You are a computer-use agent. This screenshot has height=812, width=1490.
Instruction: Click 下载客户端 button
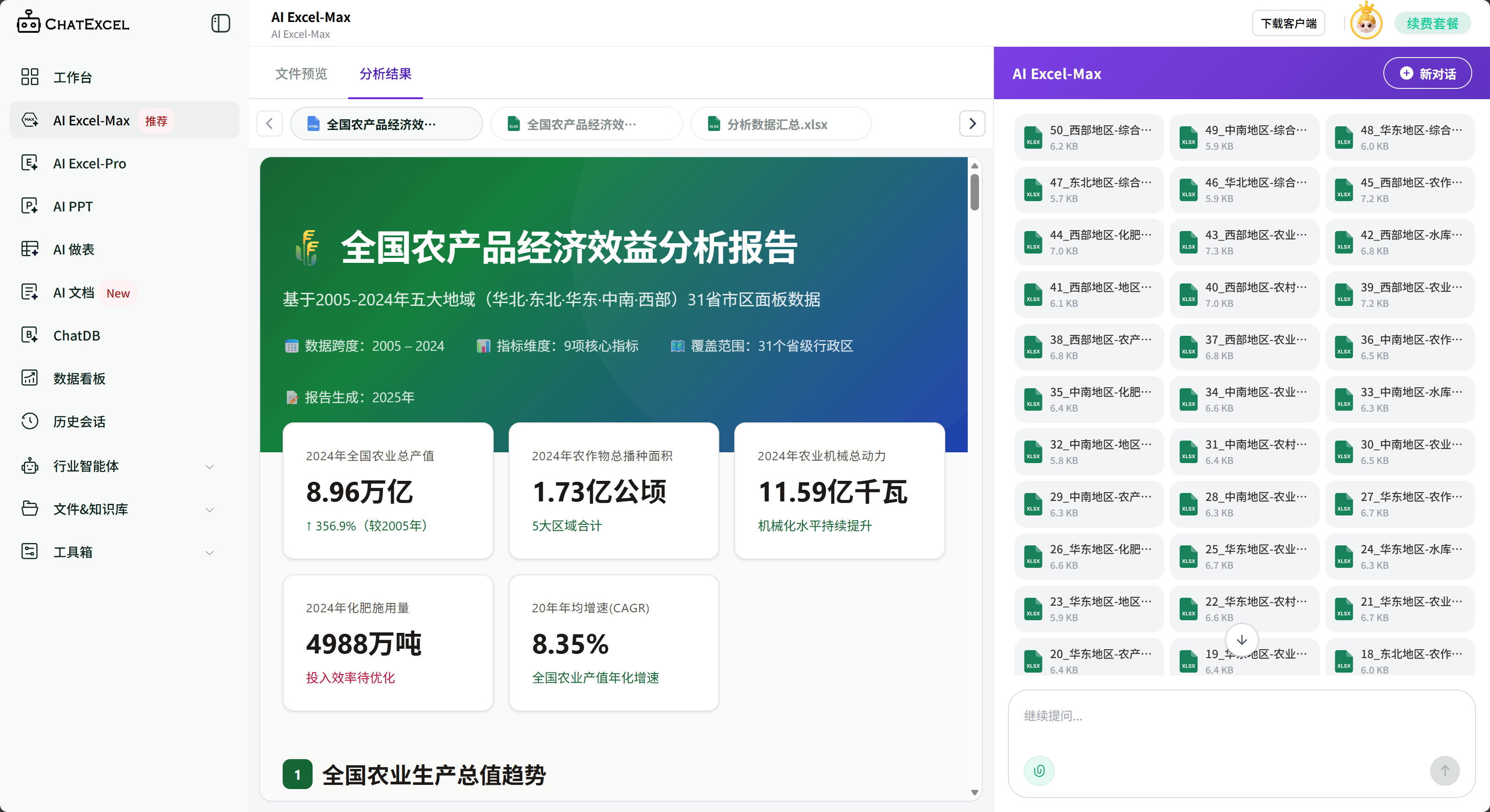[1289, 24]
